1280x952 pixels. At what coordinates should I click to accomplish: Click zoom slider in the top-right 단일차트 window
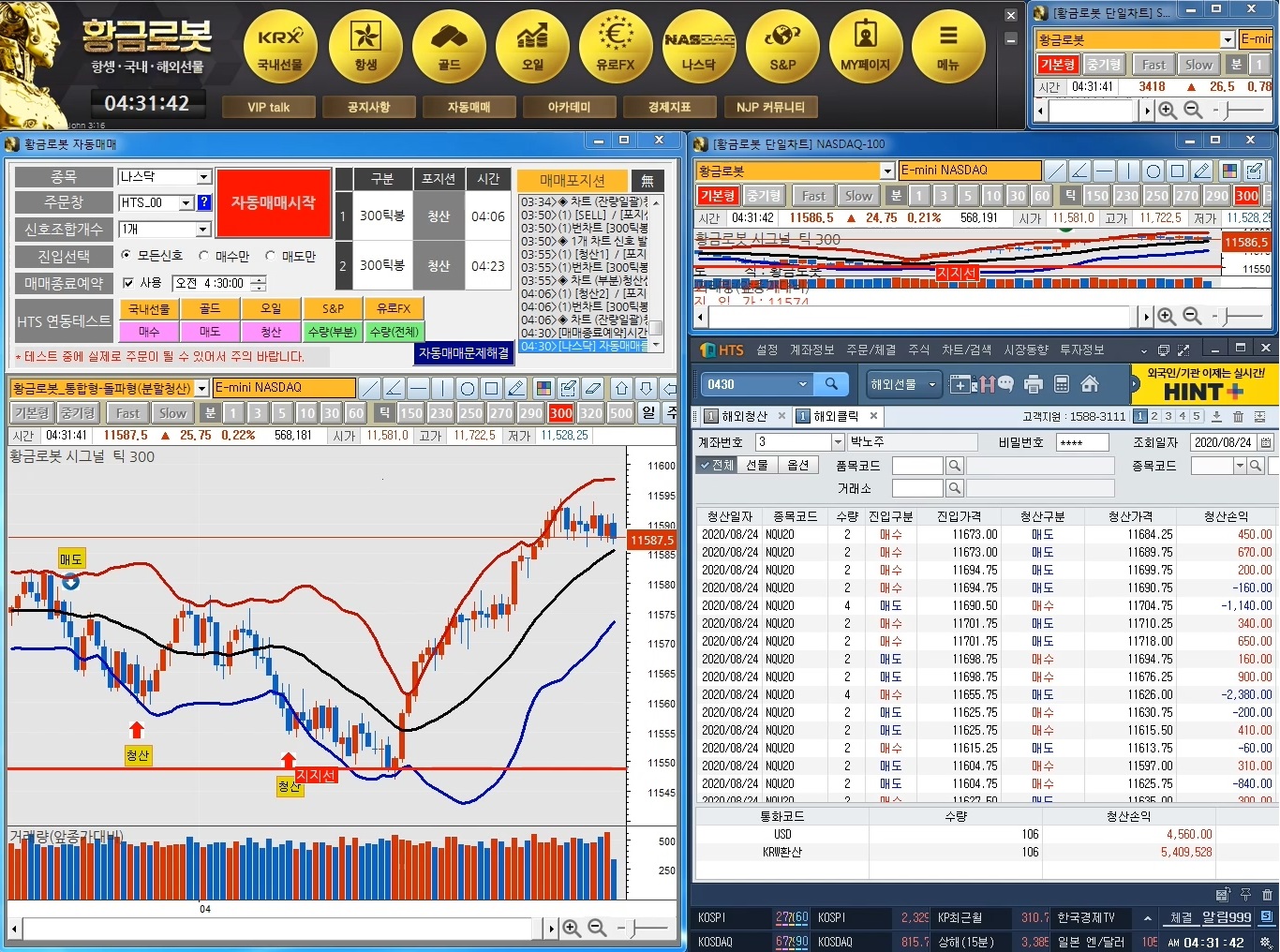point(1239,111)
